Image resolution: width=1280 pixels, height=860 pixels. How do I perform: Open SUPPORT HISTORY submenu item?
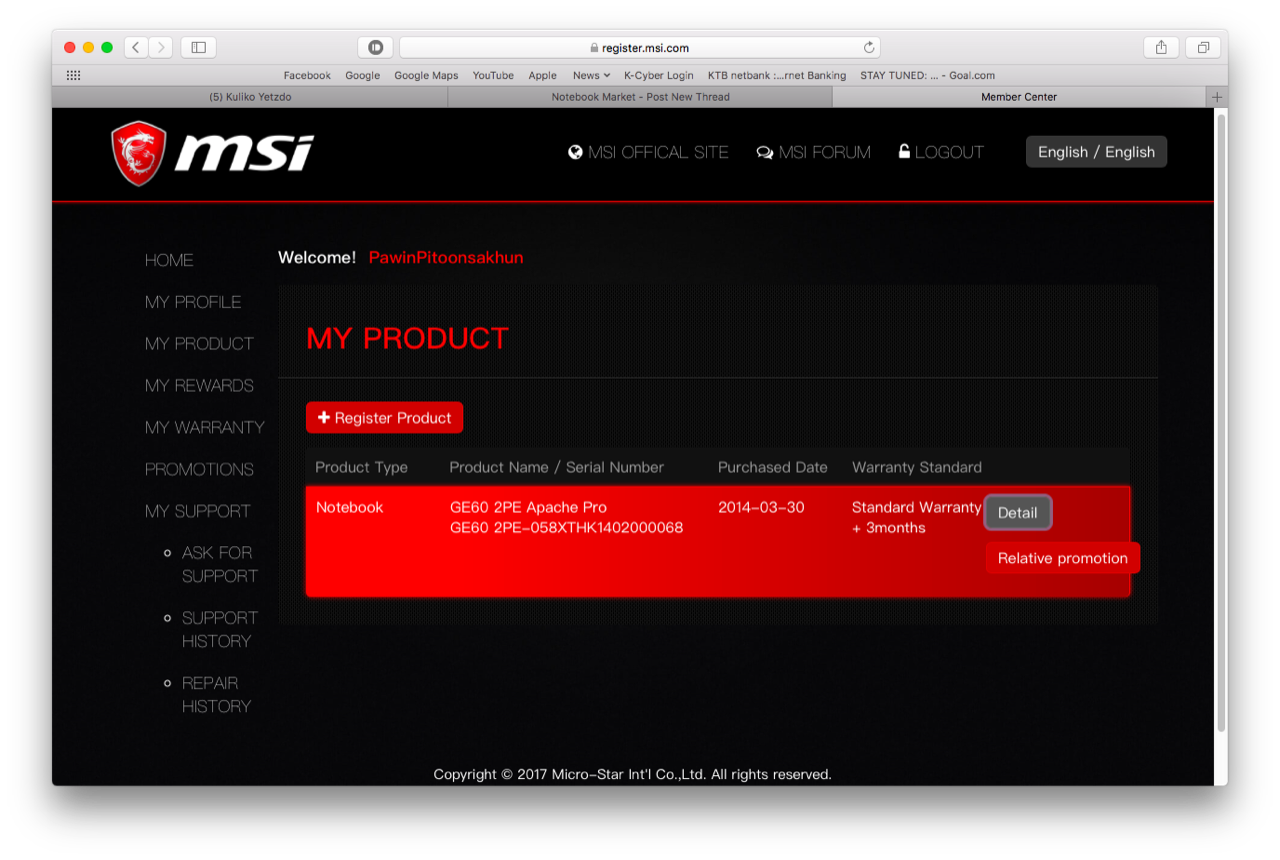[219, 629]
